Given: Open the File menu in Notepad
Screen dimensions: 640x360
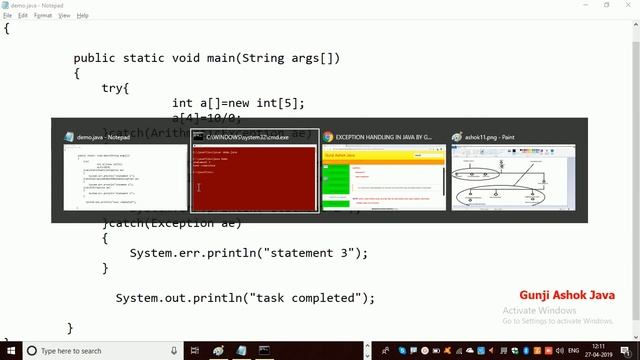Looking at the screenshot, I should (7, 16).
